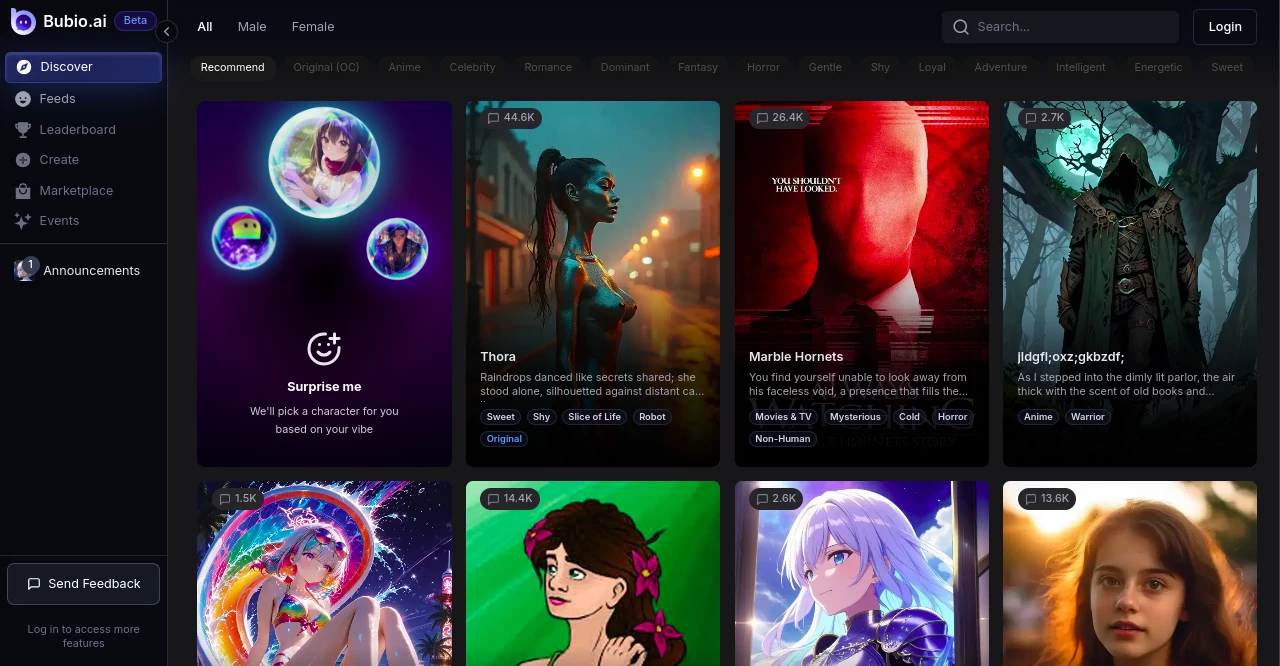
Task: Activate the Romance filter chip
Action: click(548, 67)
